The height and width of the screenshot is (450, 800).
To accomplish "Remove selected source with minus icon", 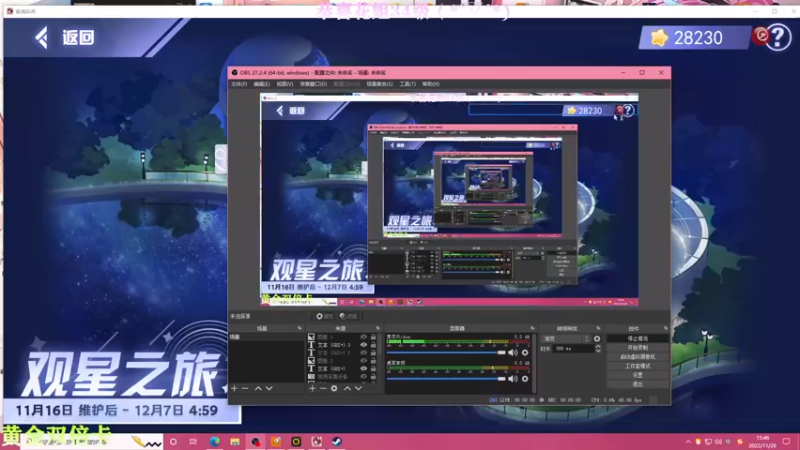I will click(323, 388).
